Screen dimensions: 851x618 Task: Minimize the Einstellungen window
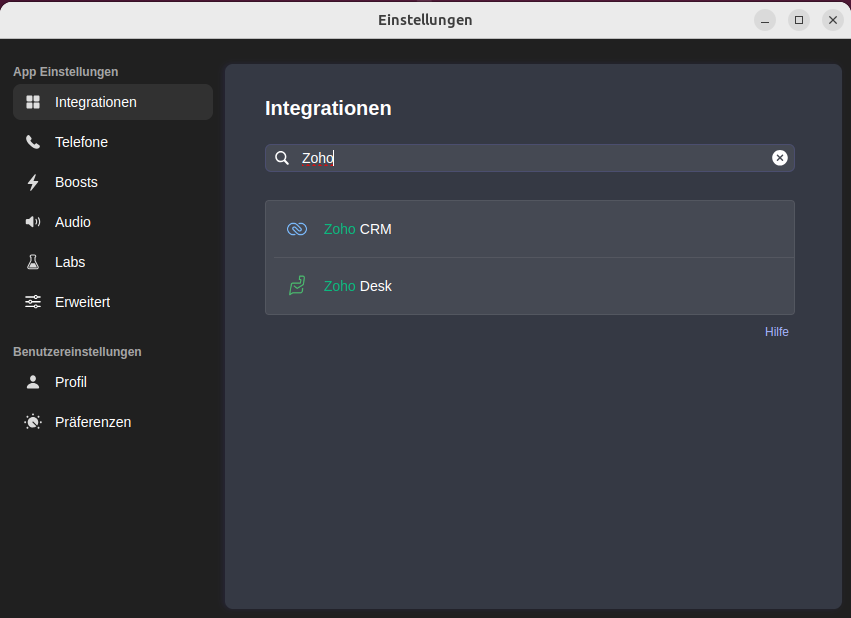(x=765, y=20)
